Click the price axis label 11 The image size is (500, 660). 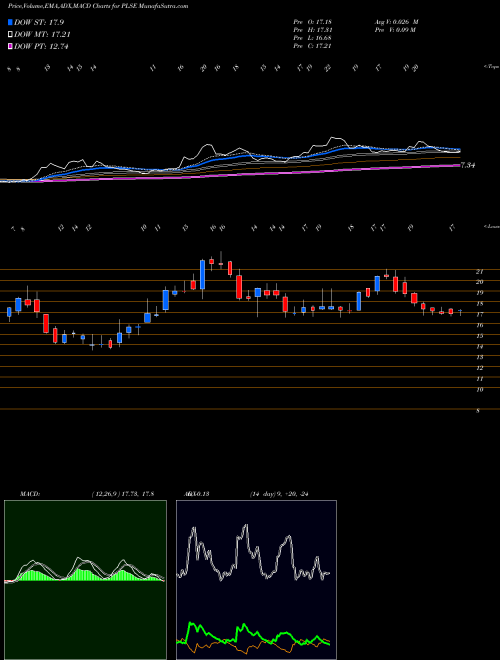click(479, 379)
